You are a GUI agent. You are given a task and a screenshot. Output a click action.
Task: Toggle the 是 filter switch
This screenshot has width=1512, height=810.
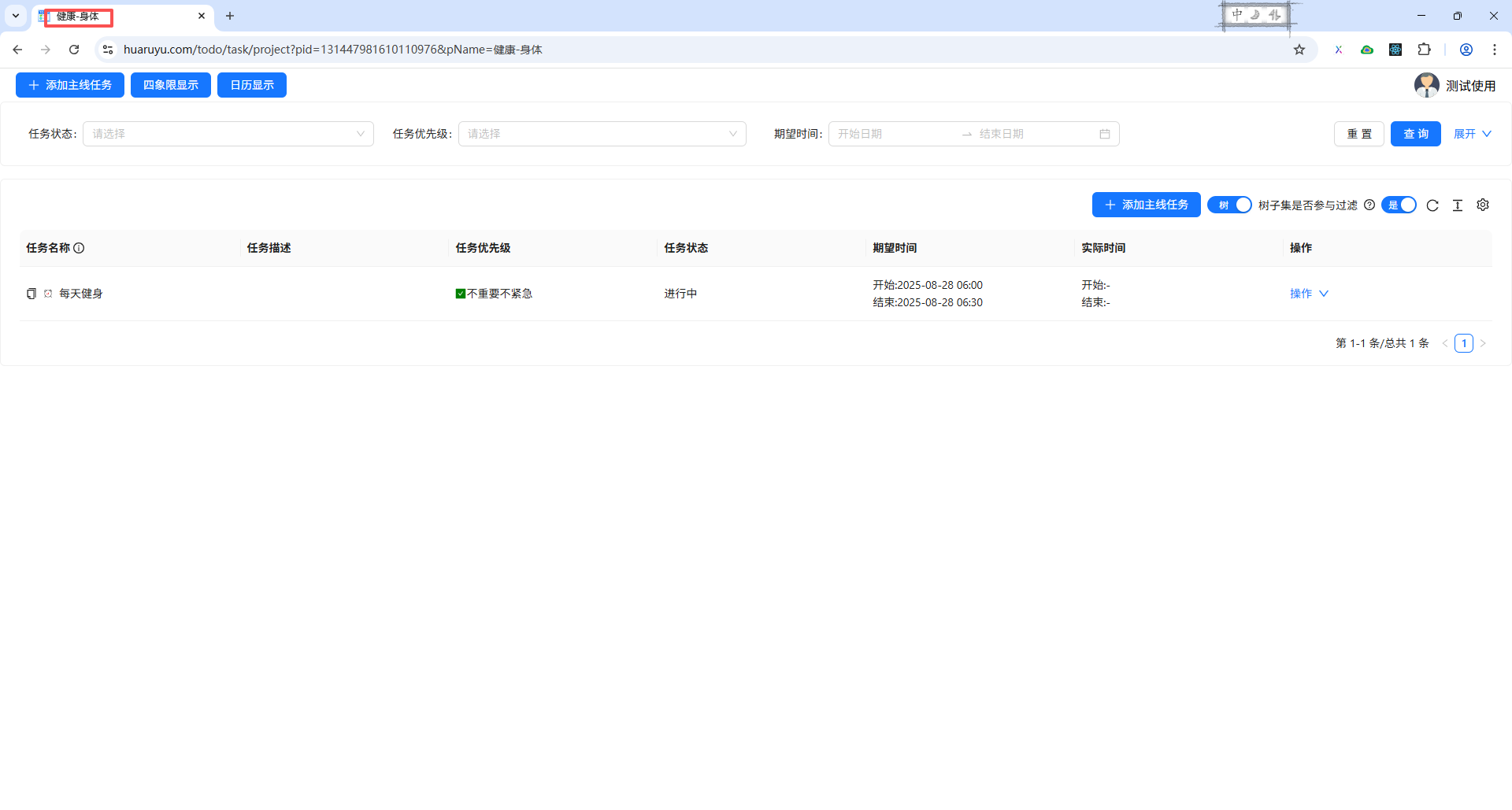point(1399,205)
